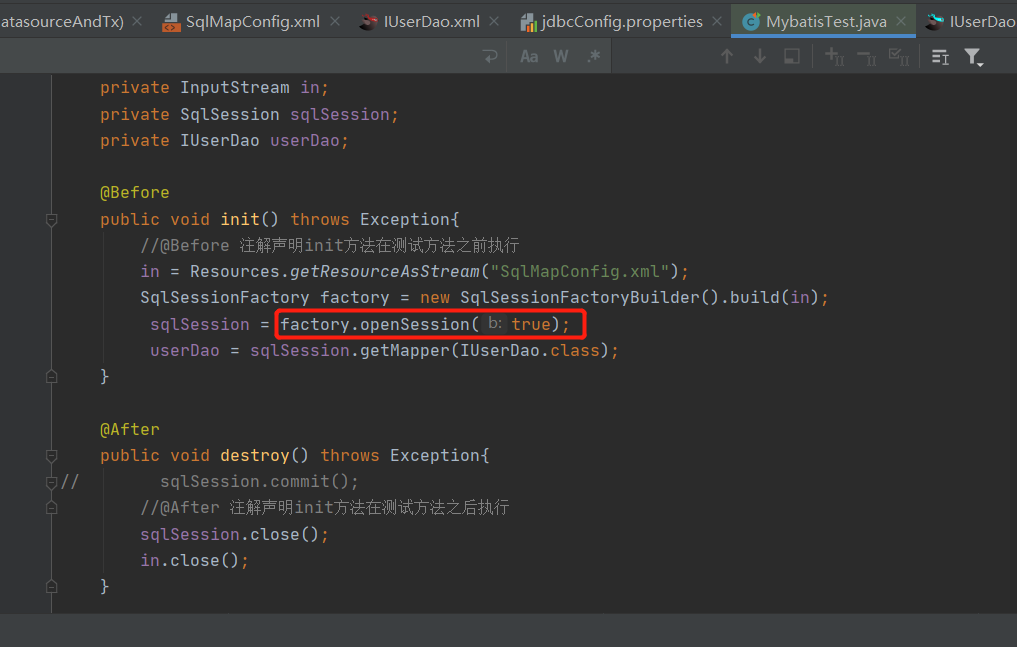Close the MybatisTest.java tab
Screen dimensions: 1017x647
click(x=901, y=21)
